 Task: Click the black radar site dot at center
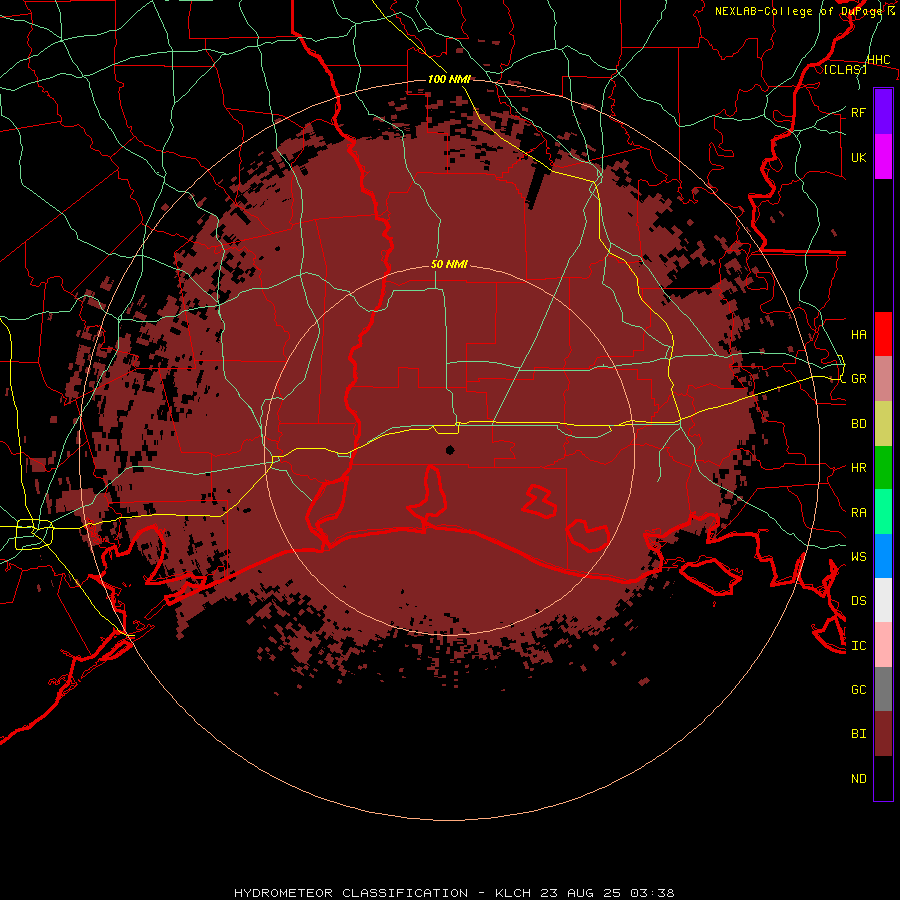pyautogui.click(x=450, y=450)
